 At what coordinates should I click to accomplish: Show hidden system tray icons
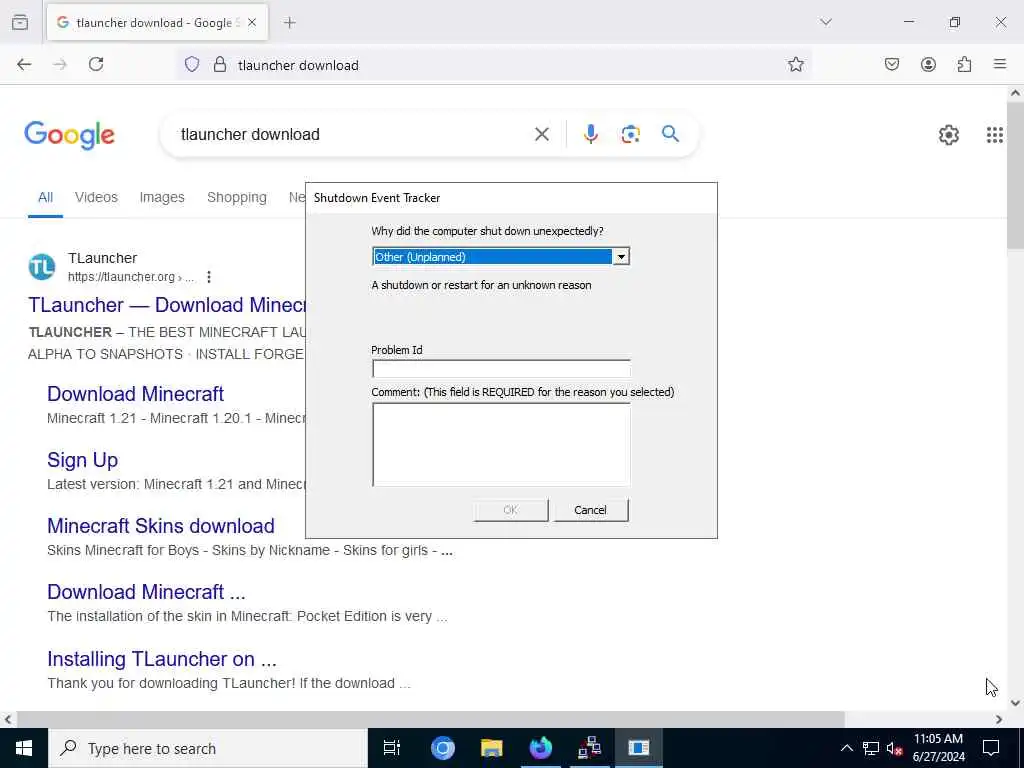(x=846, y=748)
